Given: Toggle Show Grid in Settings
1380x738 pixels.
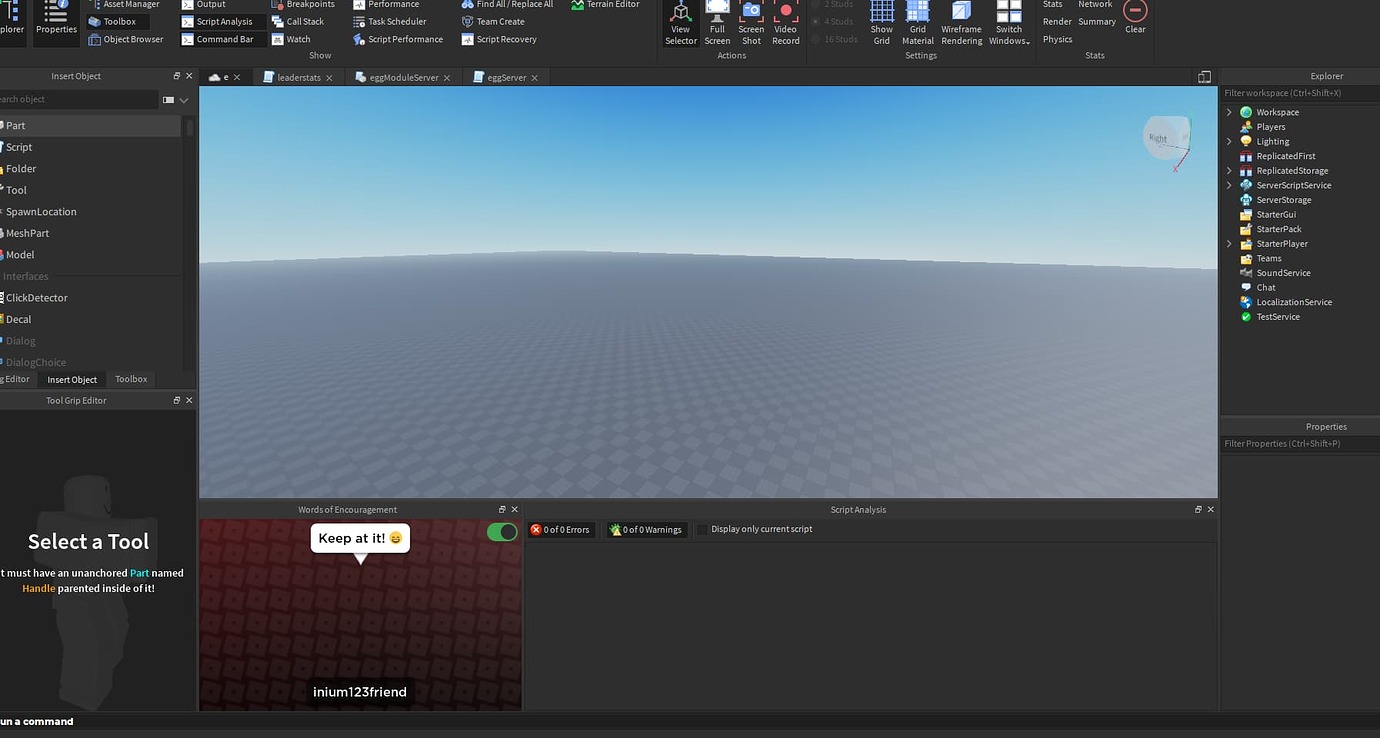Looking at the screenshot, I should [x=881, y=20].
